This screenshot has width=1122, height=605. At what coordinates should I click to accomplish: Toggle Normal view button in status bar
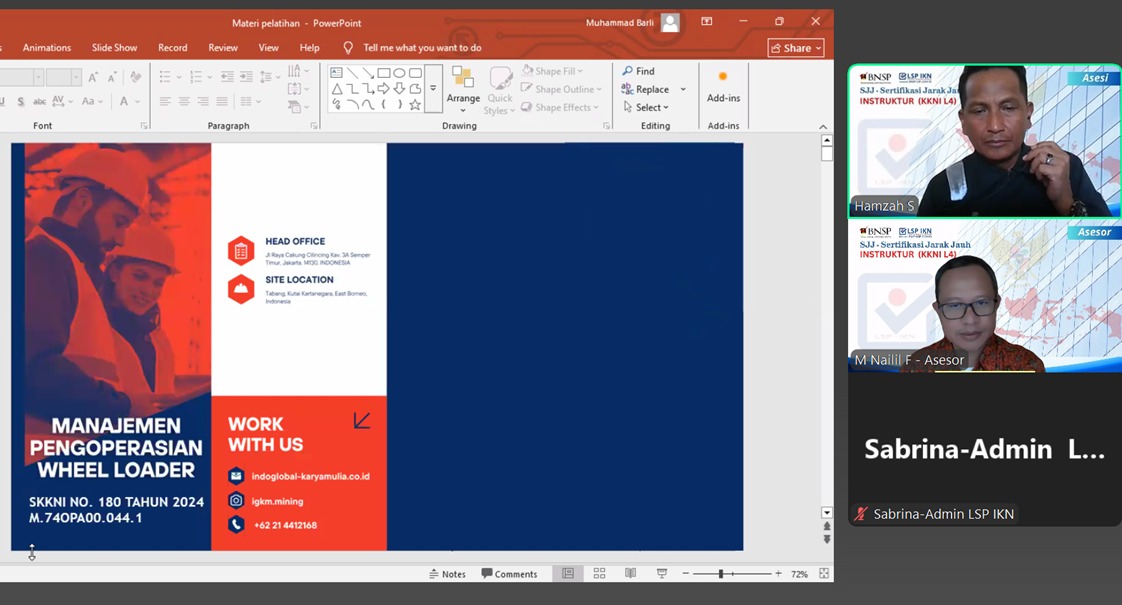click(568, 574)
